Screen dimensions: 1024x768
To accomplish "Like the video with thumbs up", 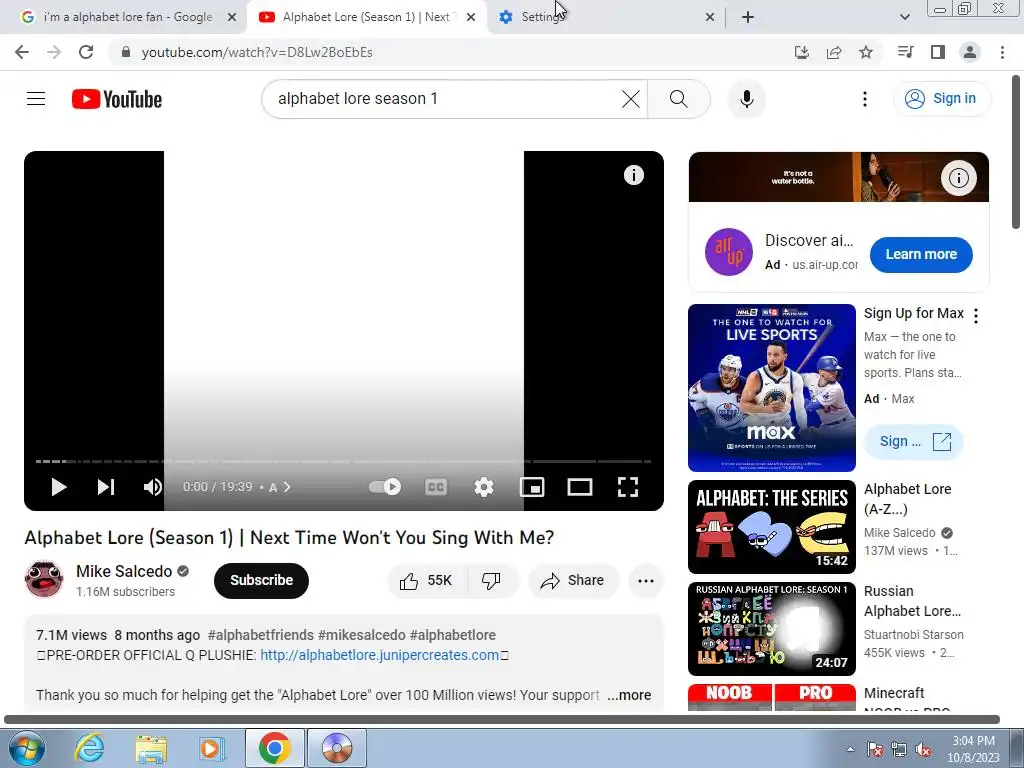I will [x=427, y=580].
